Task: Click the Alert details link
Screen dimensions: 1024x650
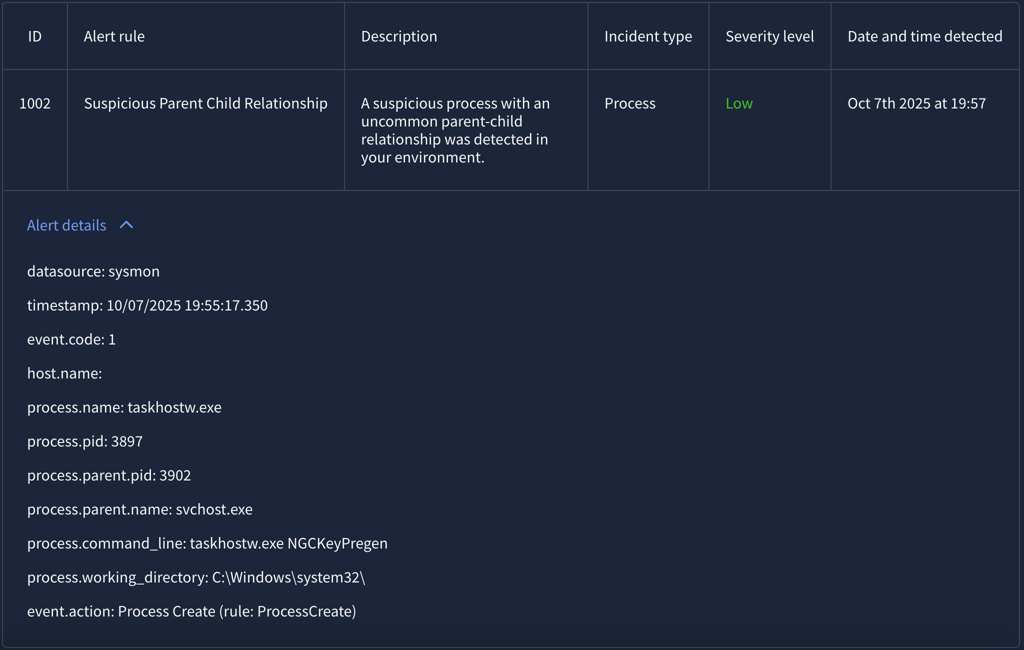Action: click(x=66, y=225)
